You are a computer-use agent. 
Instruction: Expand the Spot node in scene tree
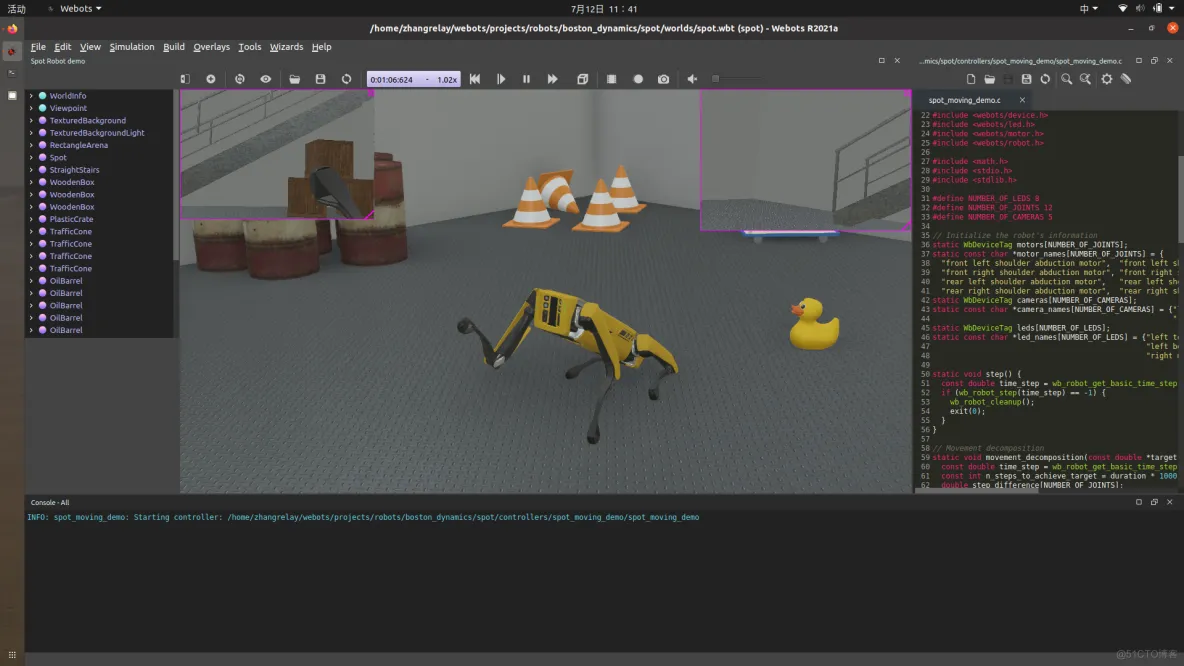pos(31,158)
